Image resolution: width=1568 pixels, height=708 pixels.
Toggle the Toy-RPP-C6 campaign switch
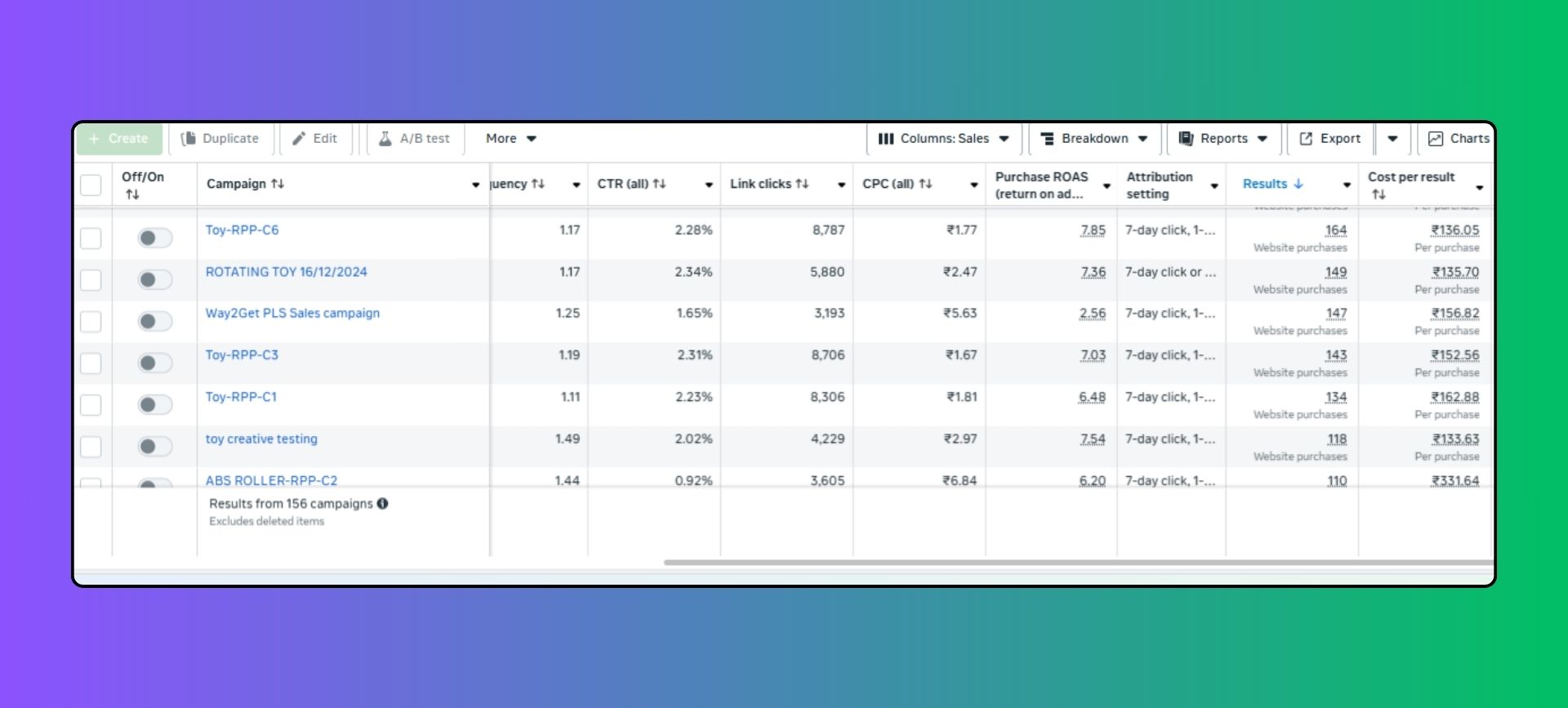coord(154,238)
